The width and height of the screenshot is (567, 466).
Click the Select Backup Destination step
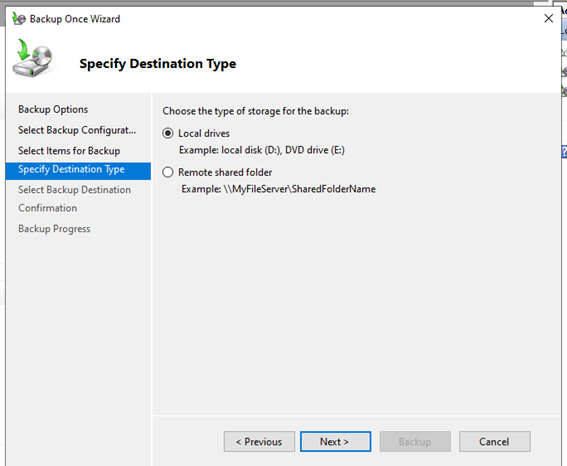tap(74, 190)
